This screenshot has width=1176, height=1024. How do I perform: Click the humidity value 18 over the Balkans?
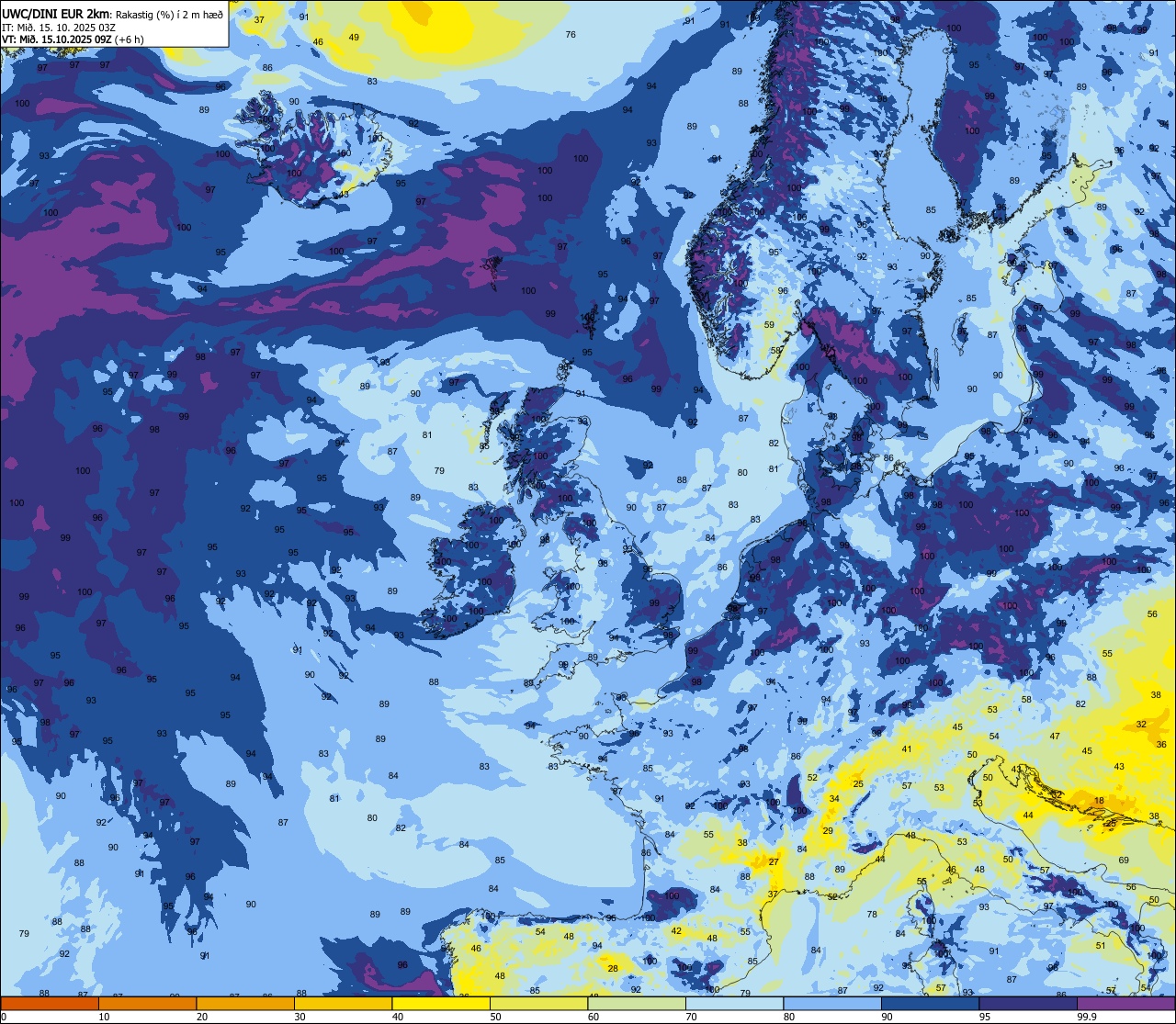pos(1100,801)
